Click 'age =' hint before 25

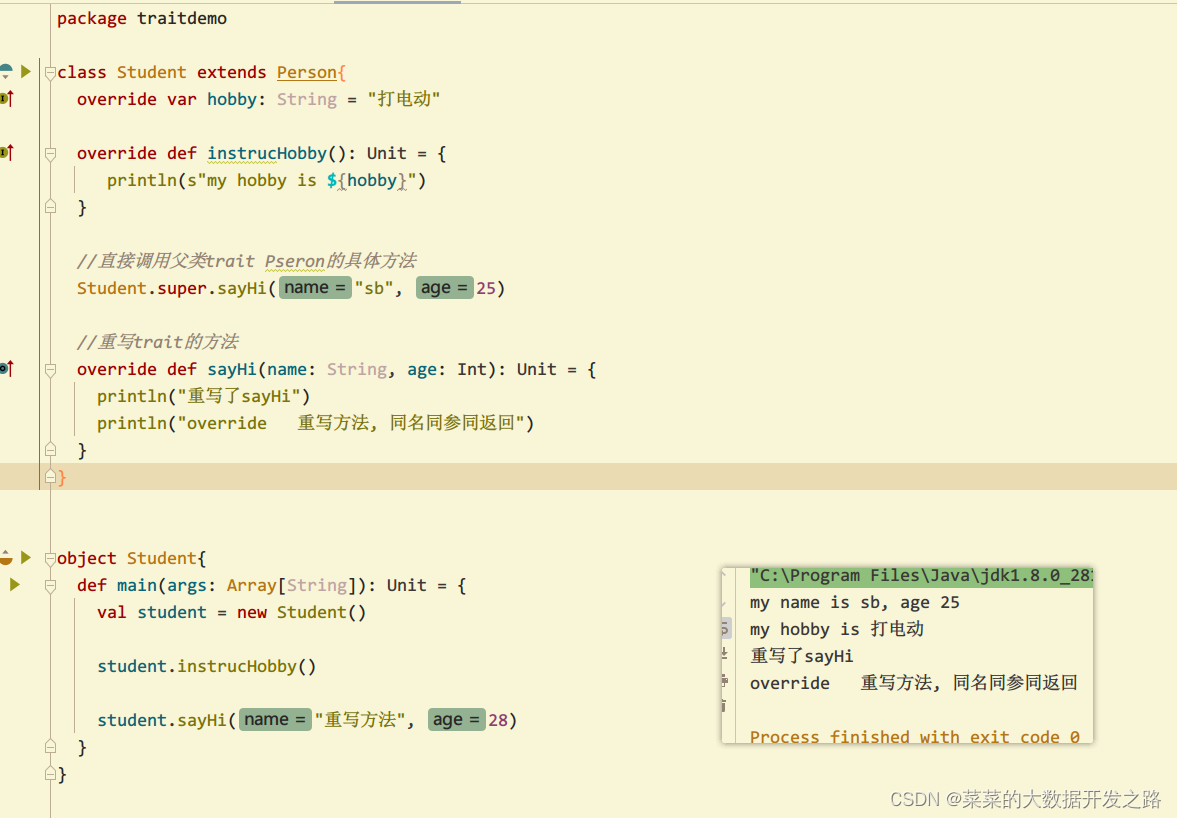pos(444,287)
